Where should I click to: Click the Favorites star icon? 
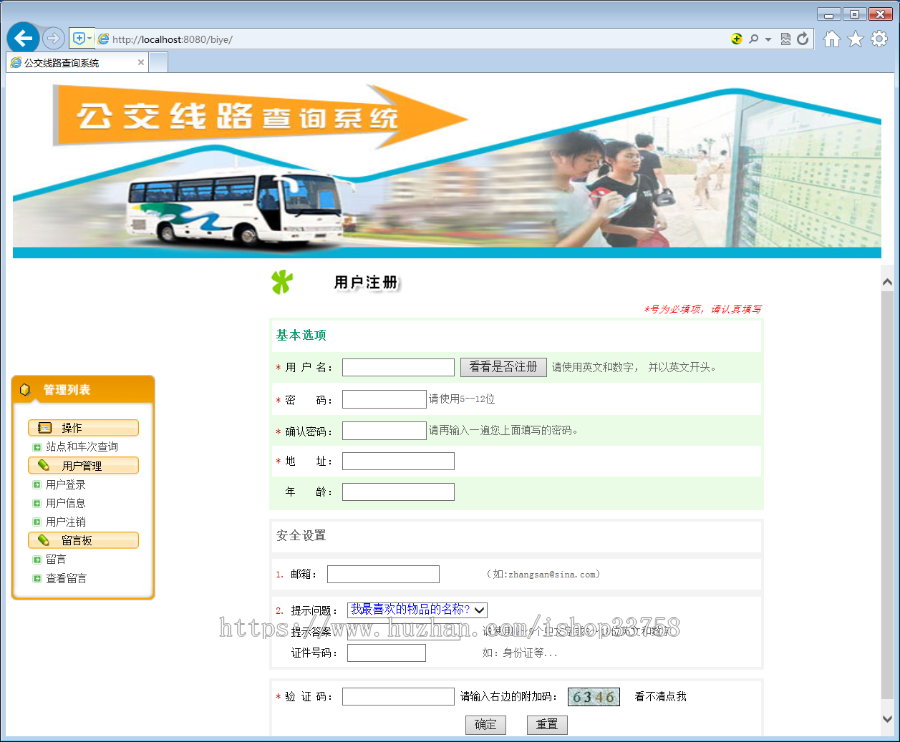click(x=855, y=38)
